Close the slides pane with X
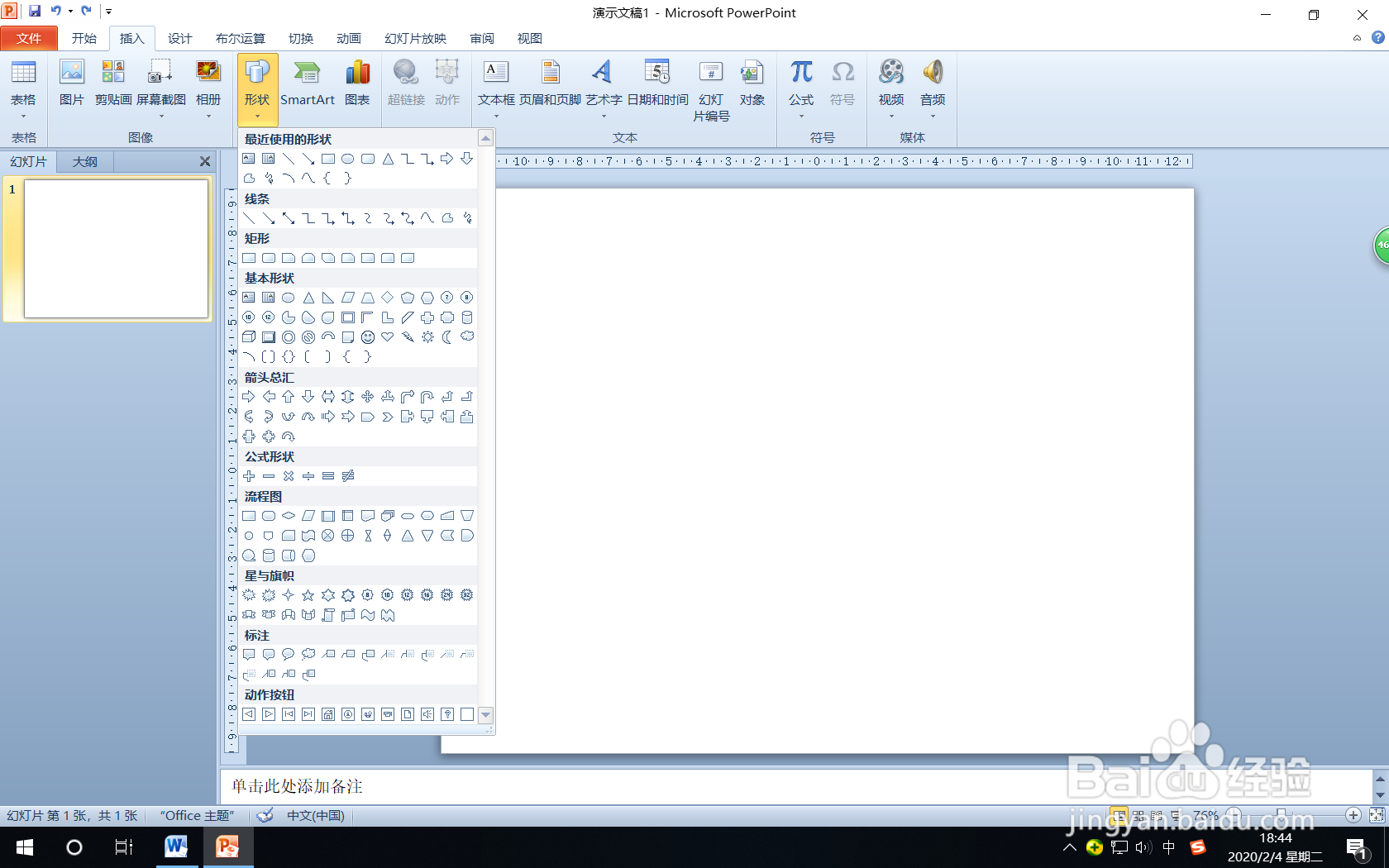The image size is (1389, 868). pos(205,162)
